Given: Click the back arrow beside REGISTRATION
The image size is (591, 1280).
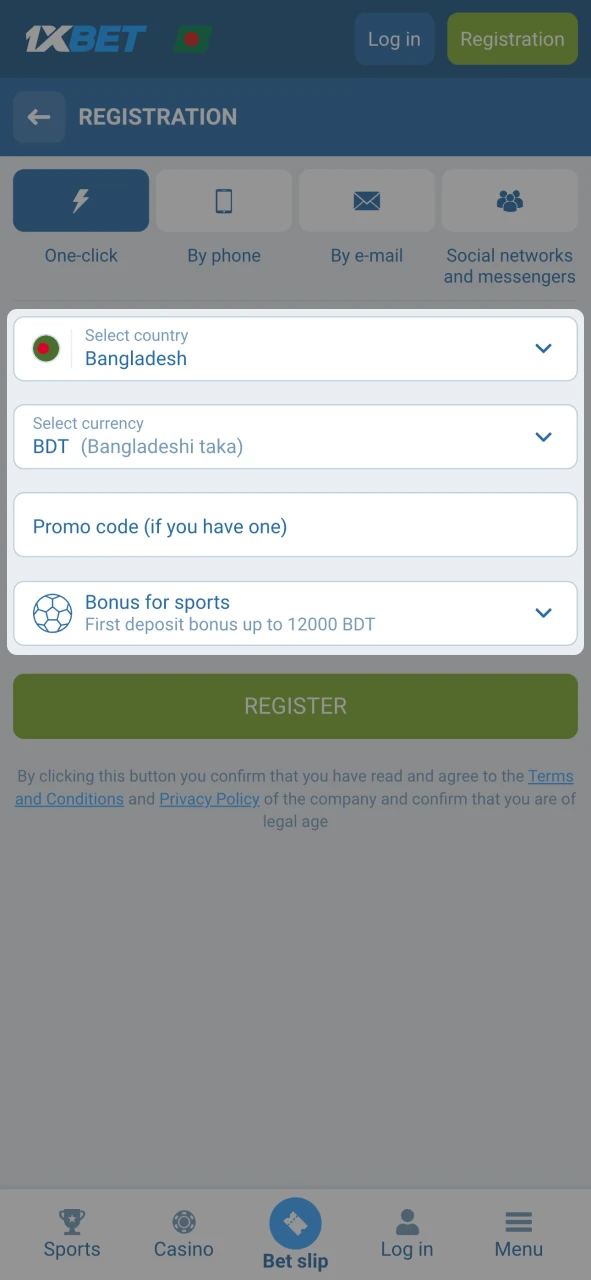Looking at the screenshot, I should click(x=39, y=116).
